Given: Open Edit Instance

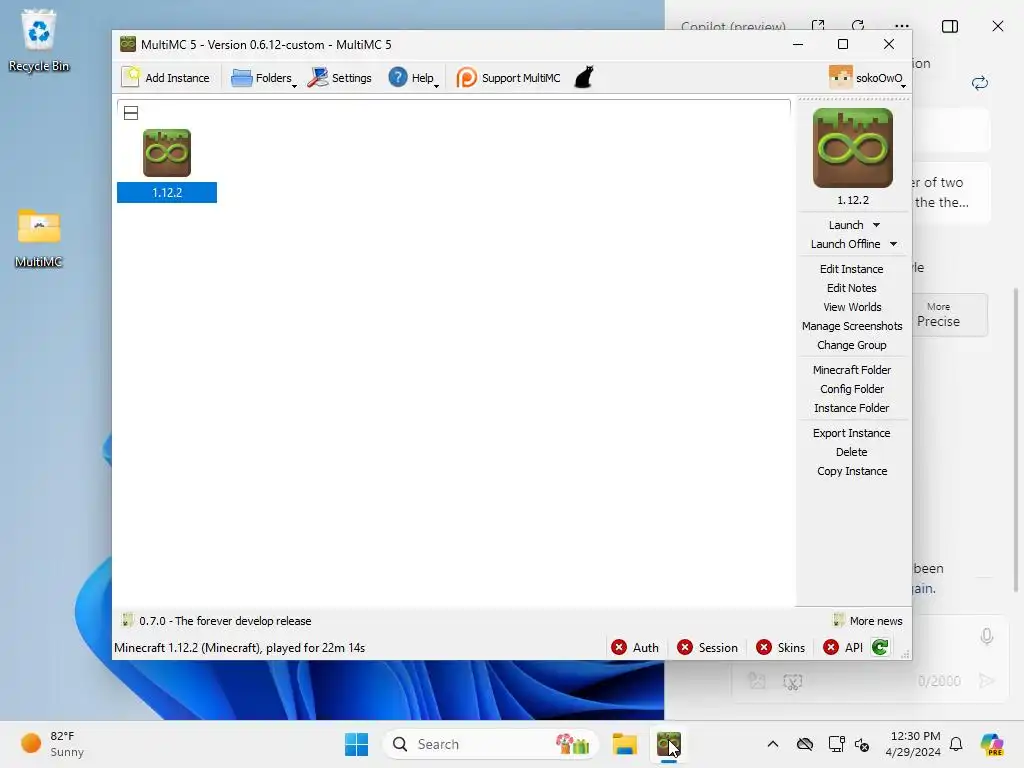Looking at the screenshot, I should [852, 269].
